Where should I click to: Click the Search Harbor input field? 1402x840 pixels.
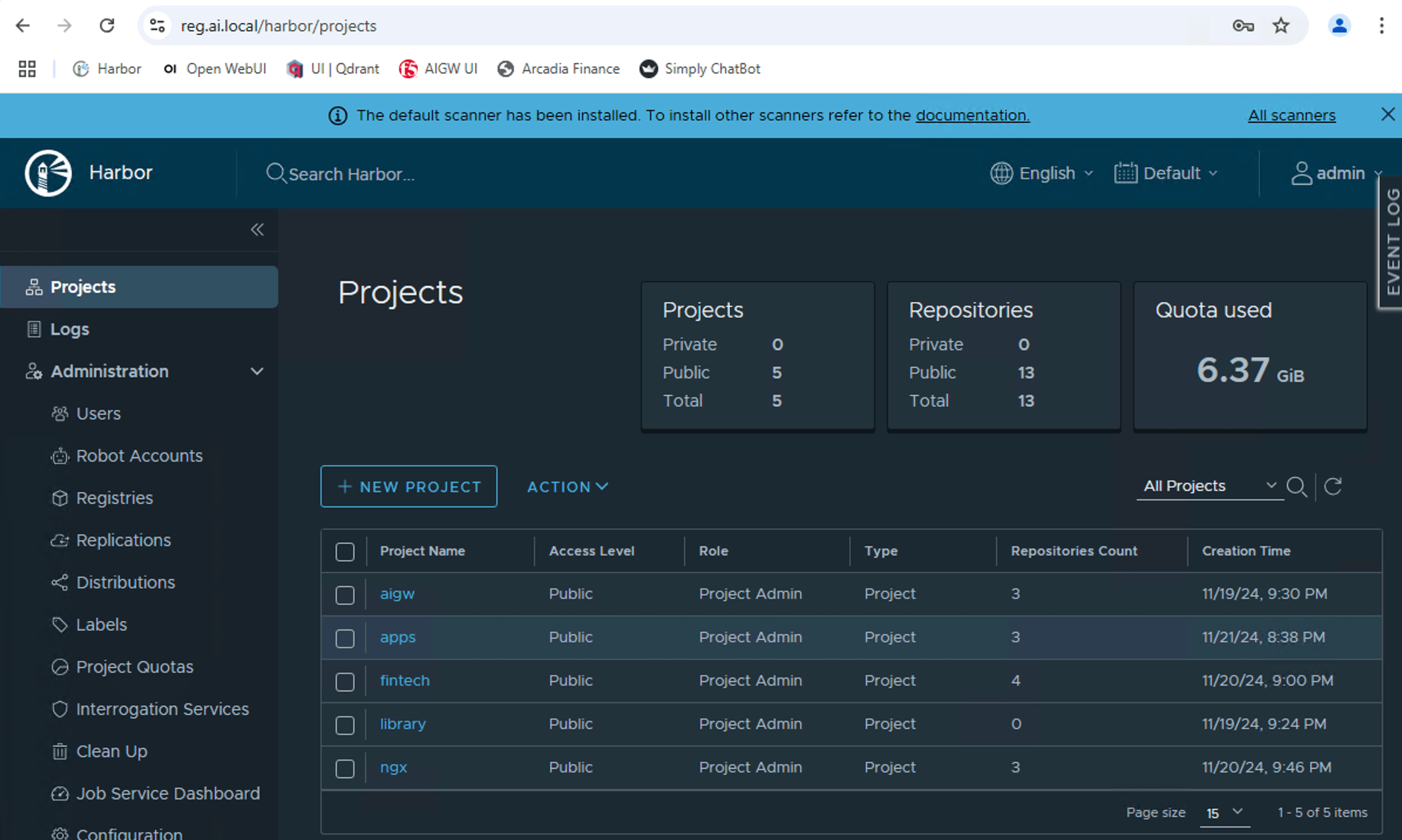352,174
